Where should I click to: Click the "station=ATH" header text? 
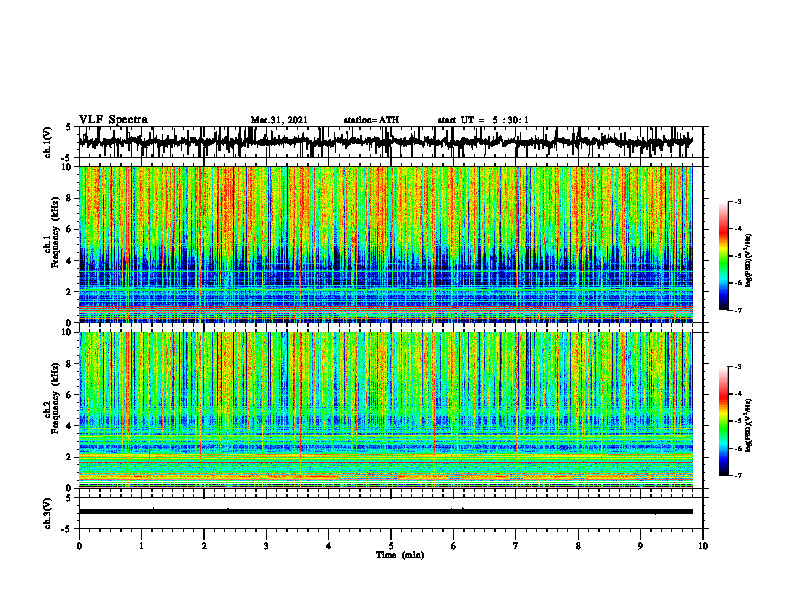click(x=371, y=120)
